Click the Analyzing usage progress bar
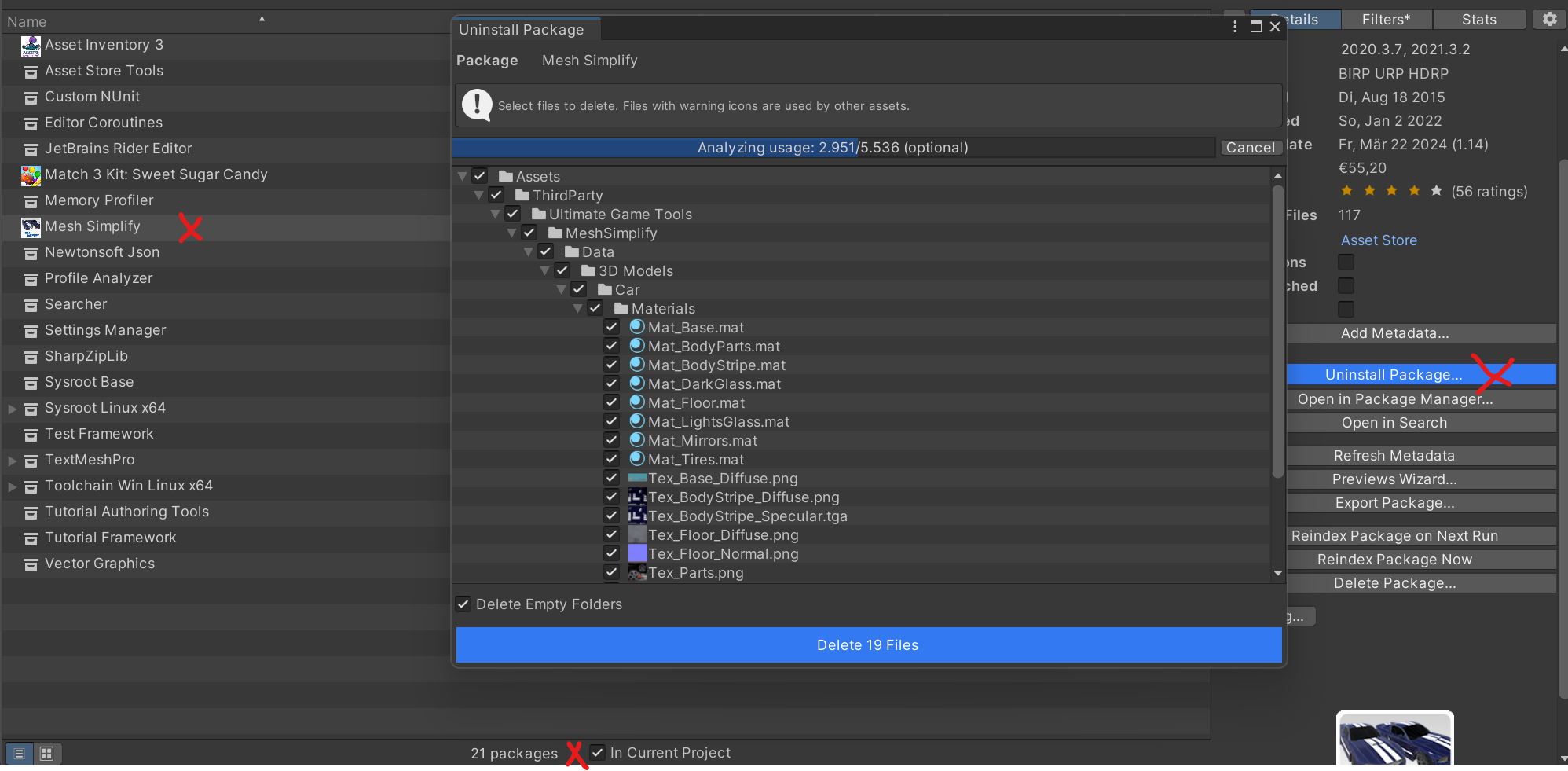 tap(833, 148)
